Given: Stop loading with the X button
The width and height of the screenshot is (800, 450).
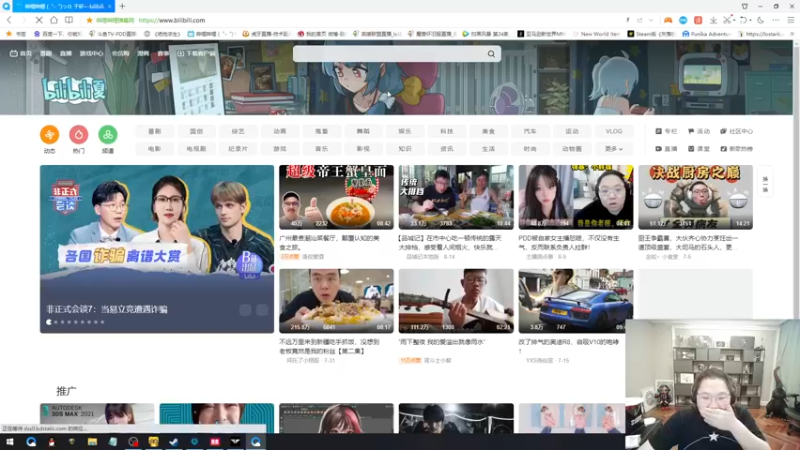Looking at the screenshot, I should [39, 20].
